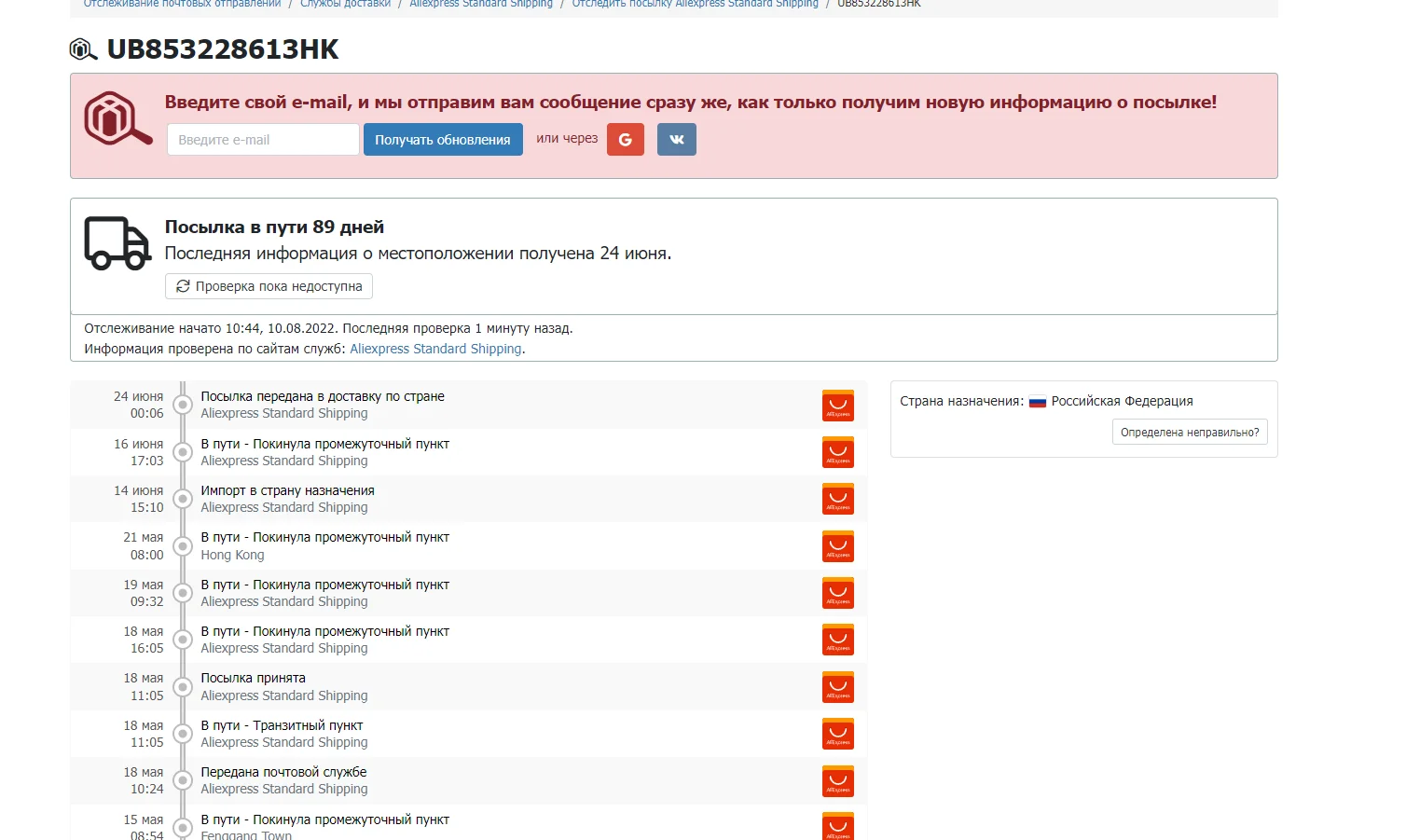Click the AliExpress logo on the Транзитный пункт row
Screen dimensions: 1406x840
pyautogui.click(x=838, y=734)
